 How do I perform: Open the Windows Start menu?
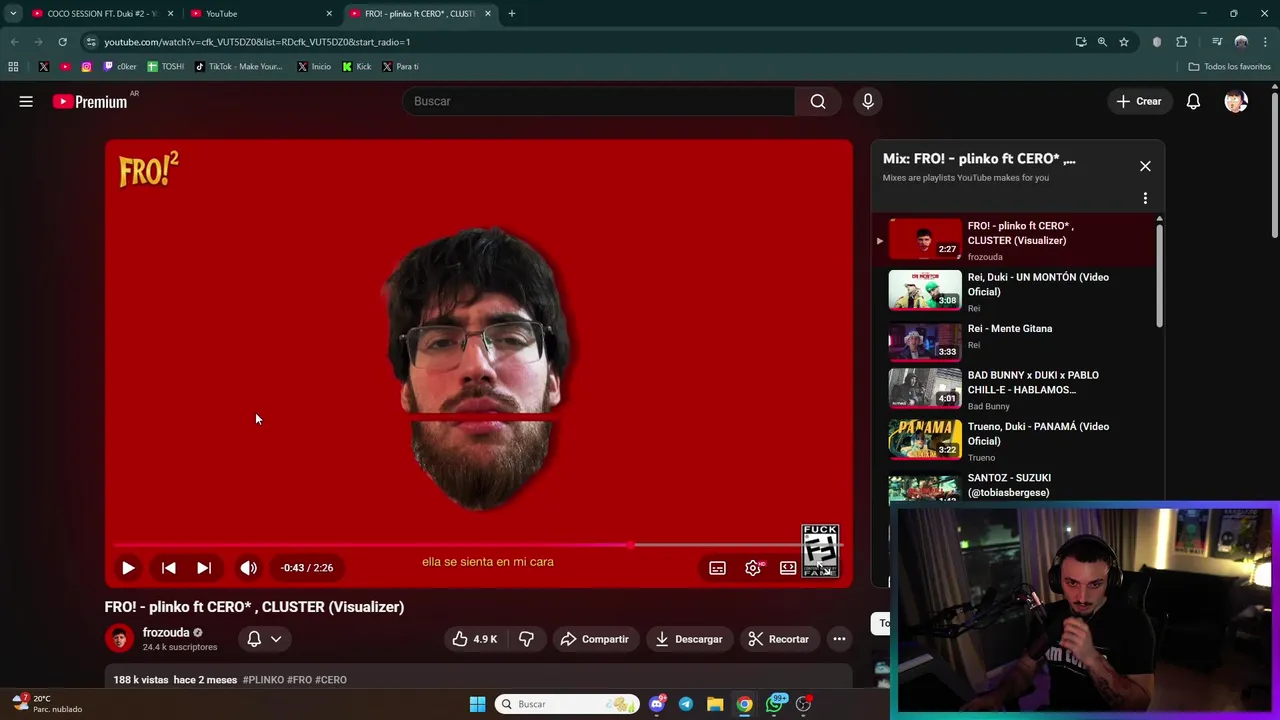click(477, 704)
